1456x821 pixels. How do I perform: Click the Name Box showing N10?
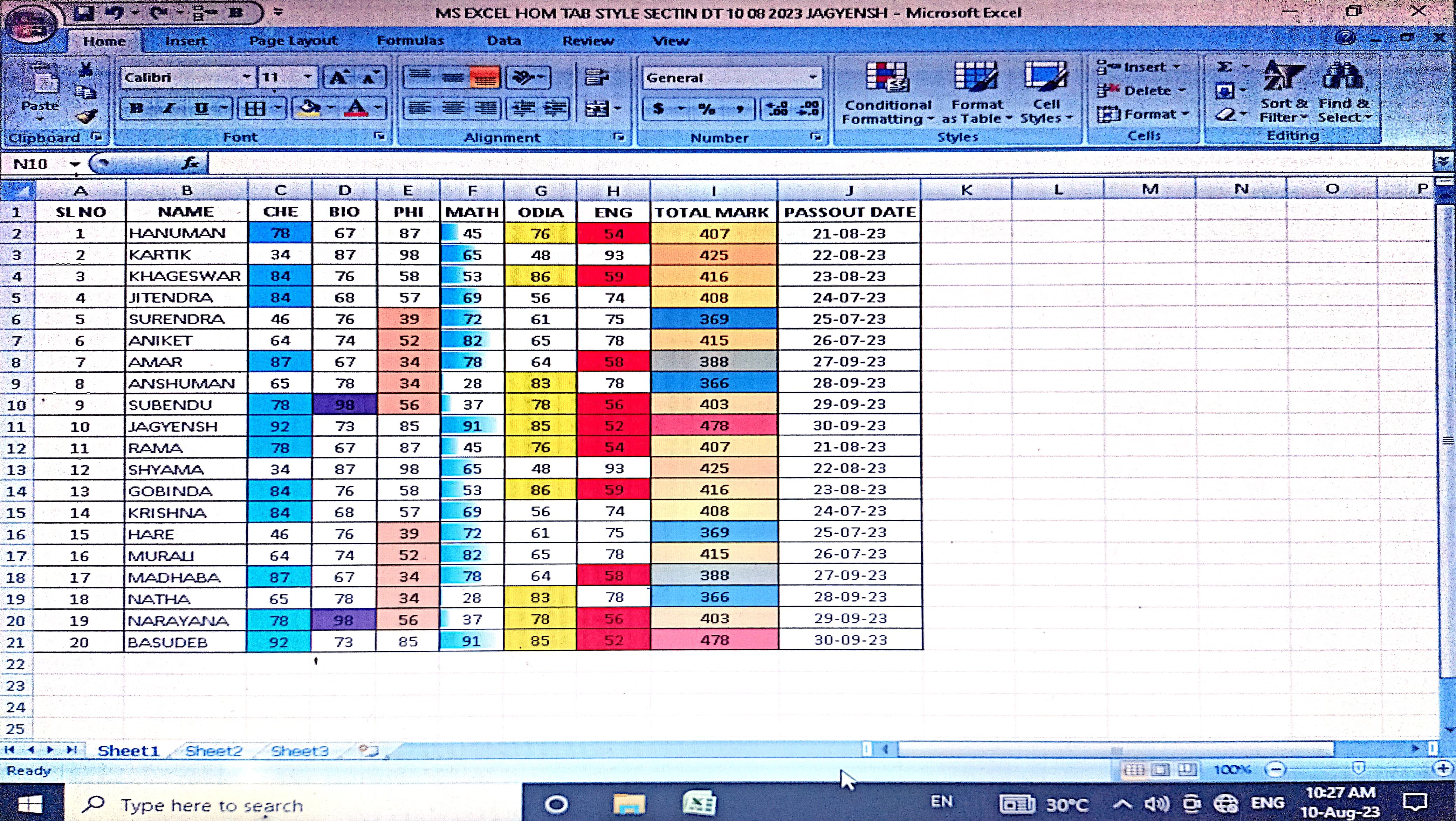coord(32,164)
